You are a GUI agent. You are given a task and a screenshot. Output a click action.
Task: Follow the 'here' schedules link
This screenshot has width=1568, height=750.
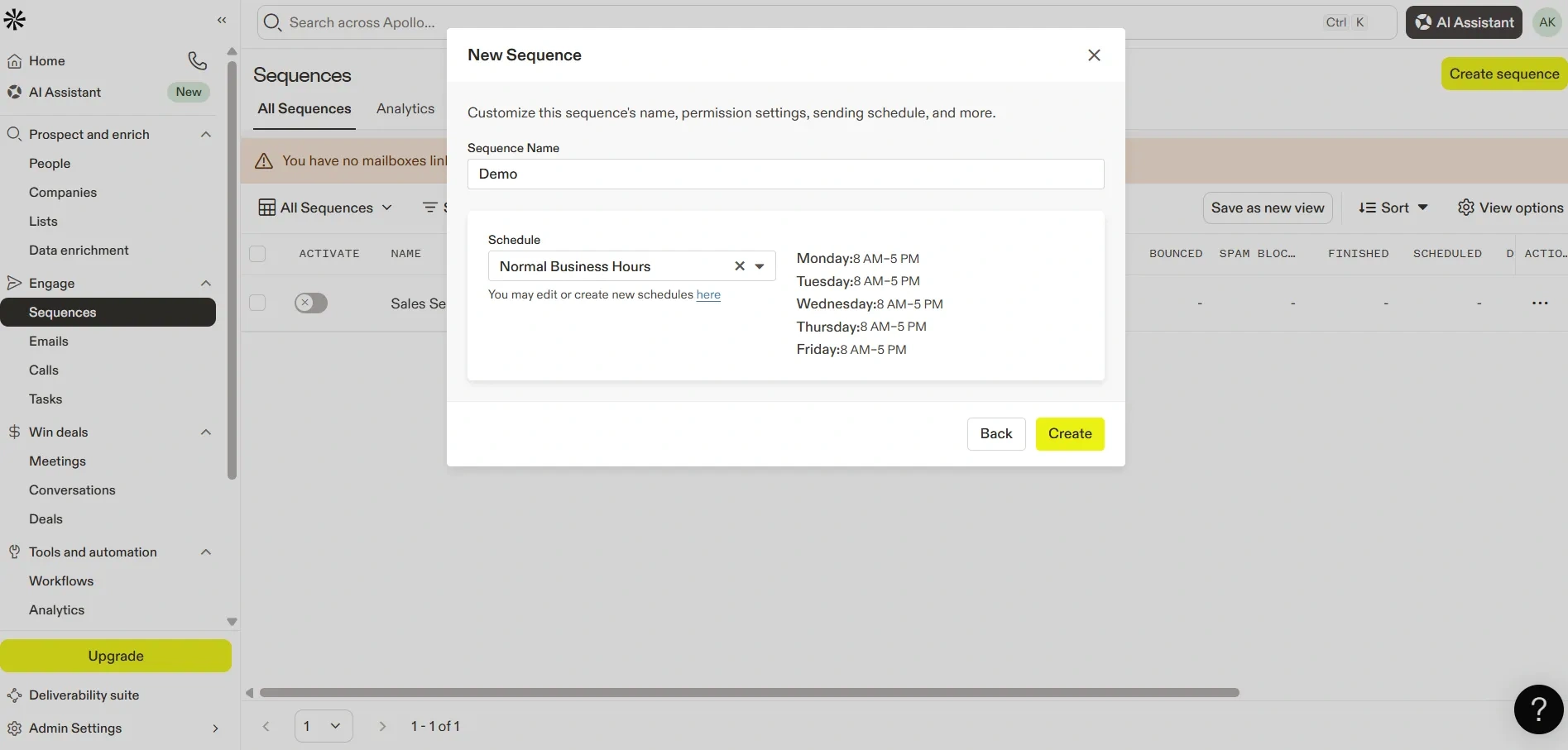coord(708,295)
